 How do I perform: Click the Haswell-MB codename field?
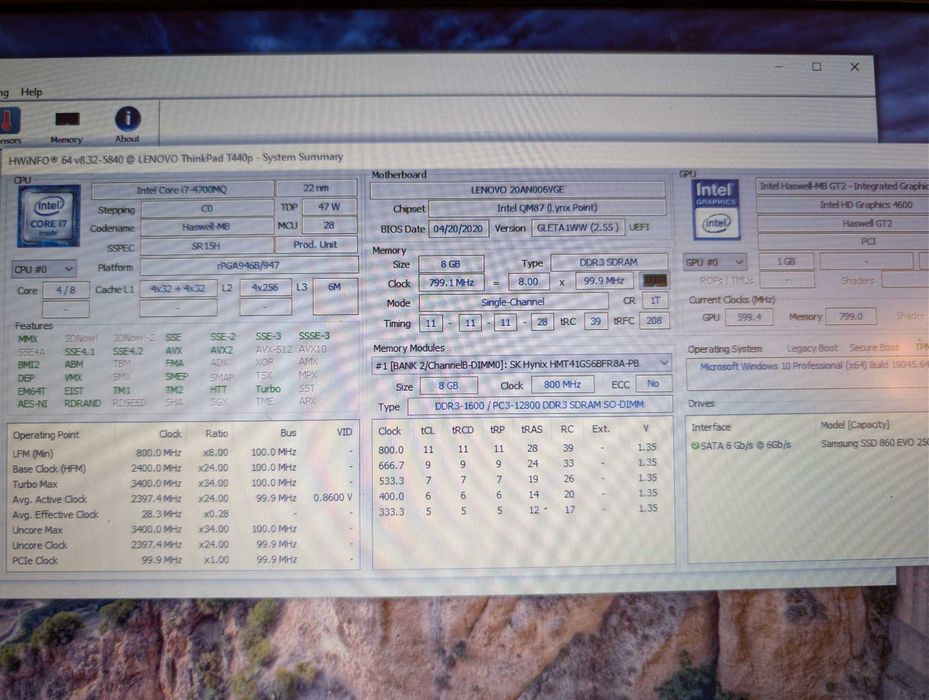(206, 226)
